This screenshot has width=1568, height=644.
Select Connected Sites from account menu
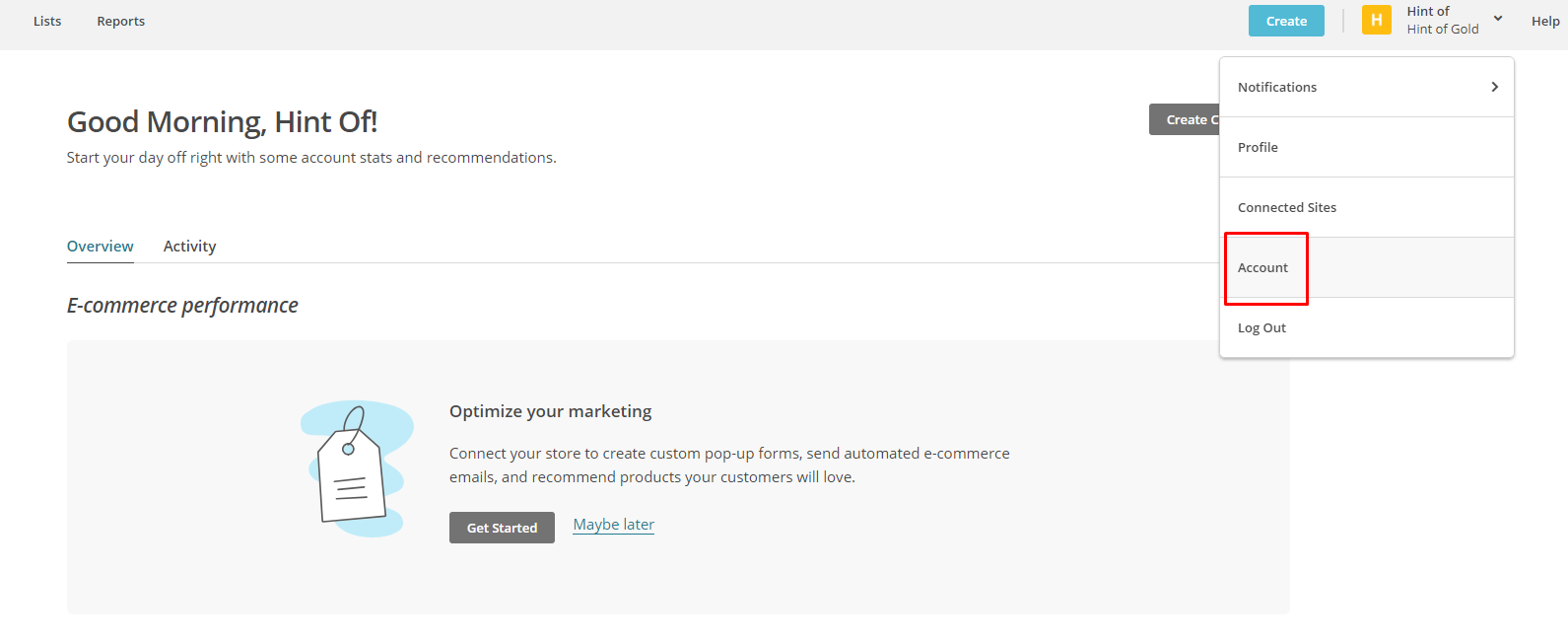pos(1367,207)
